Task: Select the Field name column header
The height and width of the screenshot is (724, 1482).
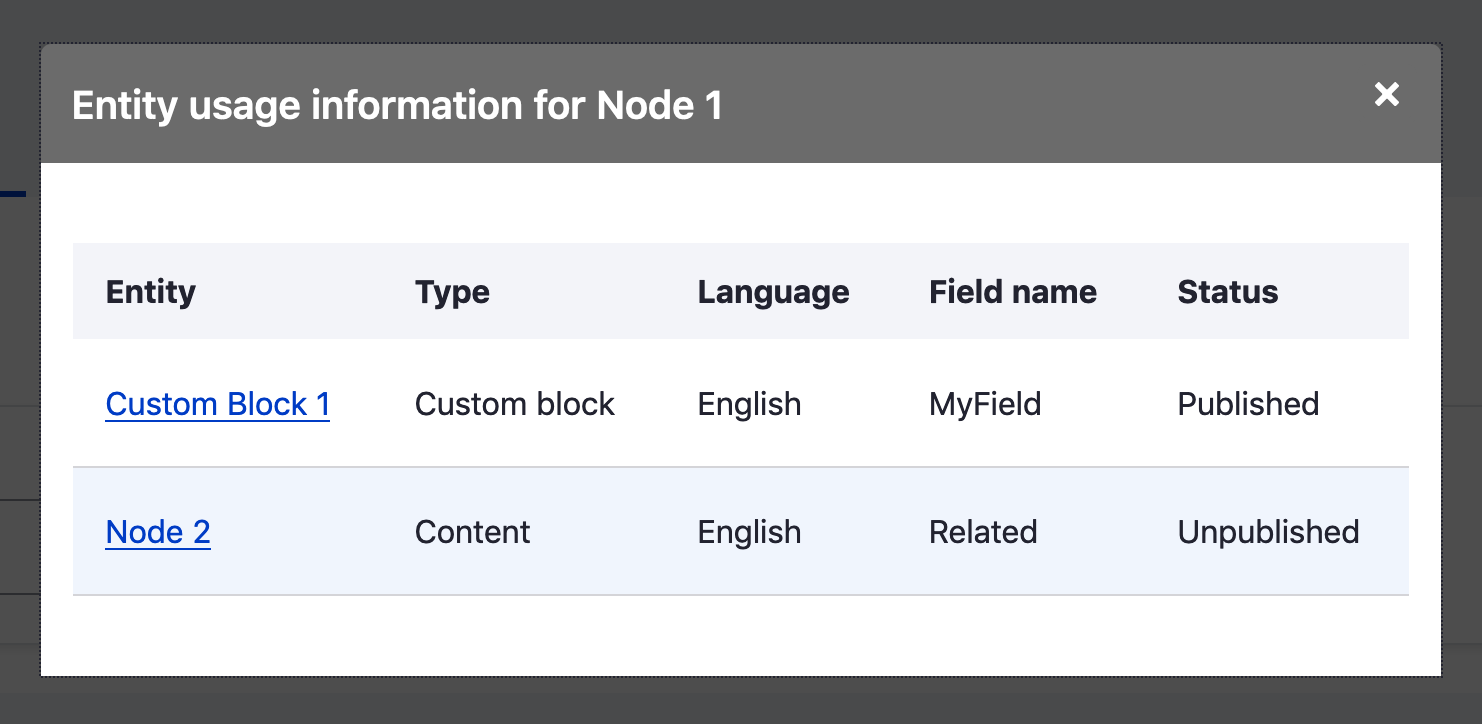Action: tap(1012, 292)
